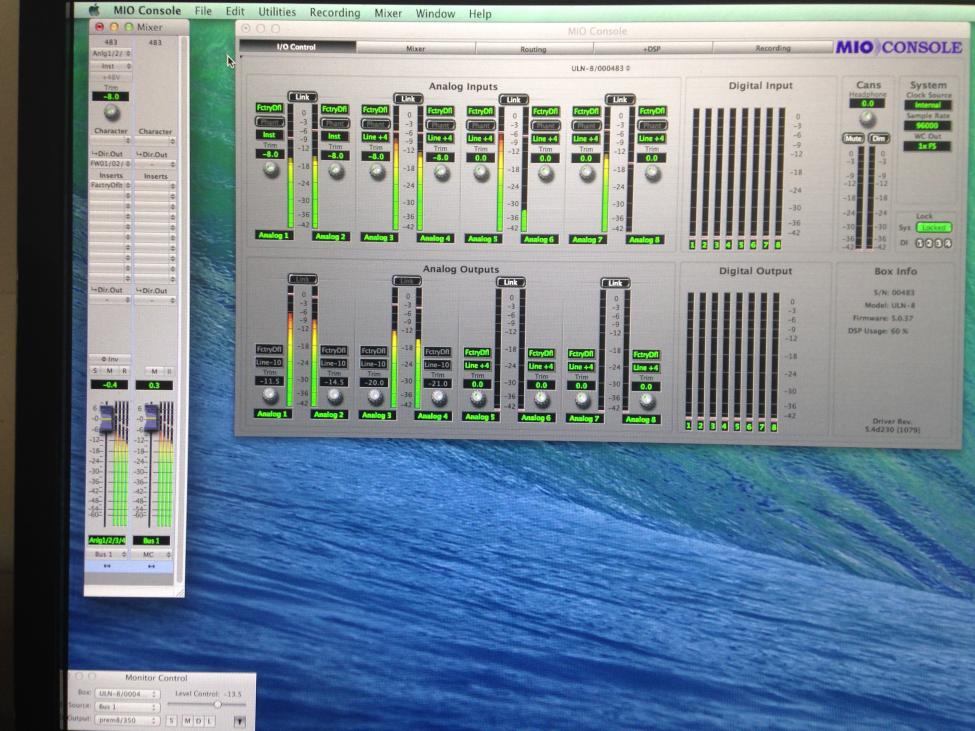Toggle Link for Analog Inputs 3 and 4
The image size is (975, 731).
coord(408,99)
